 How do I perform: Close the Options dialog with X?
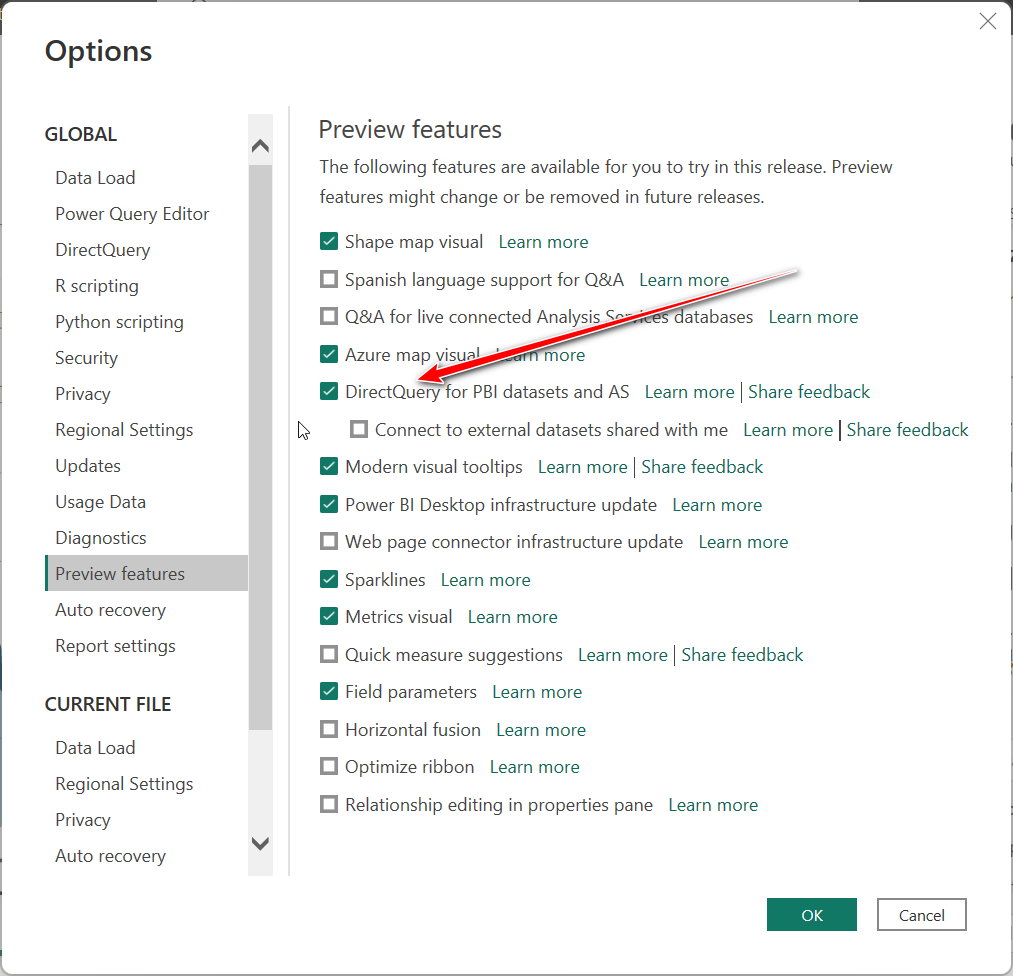point(987,21)
